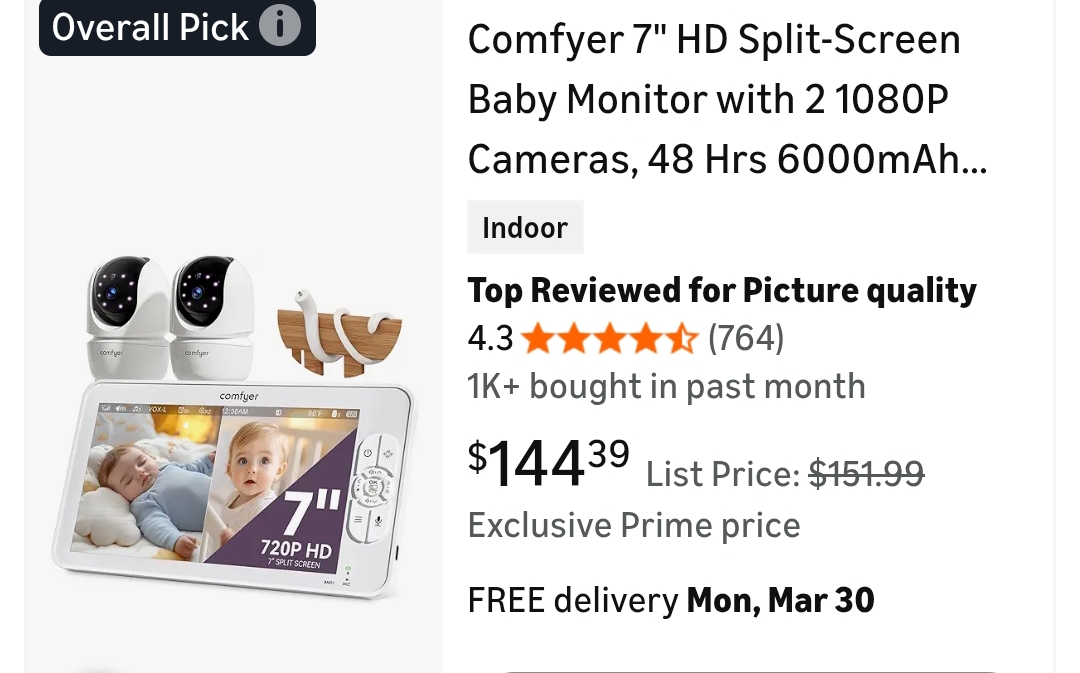Click the 4.3 rating number

click(x=490, y=338)
